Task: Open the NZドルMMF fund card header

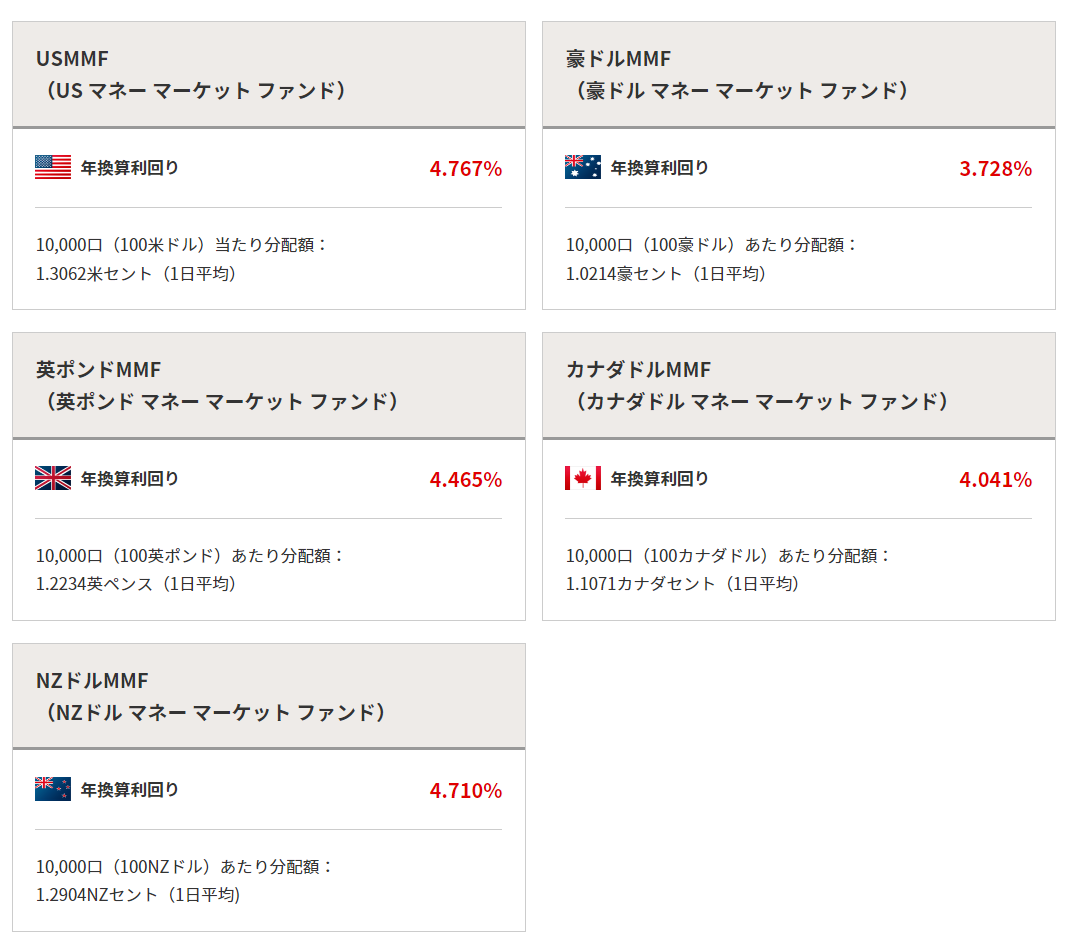Action: (x=268, y=697)
